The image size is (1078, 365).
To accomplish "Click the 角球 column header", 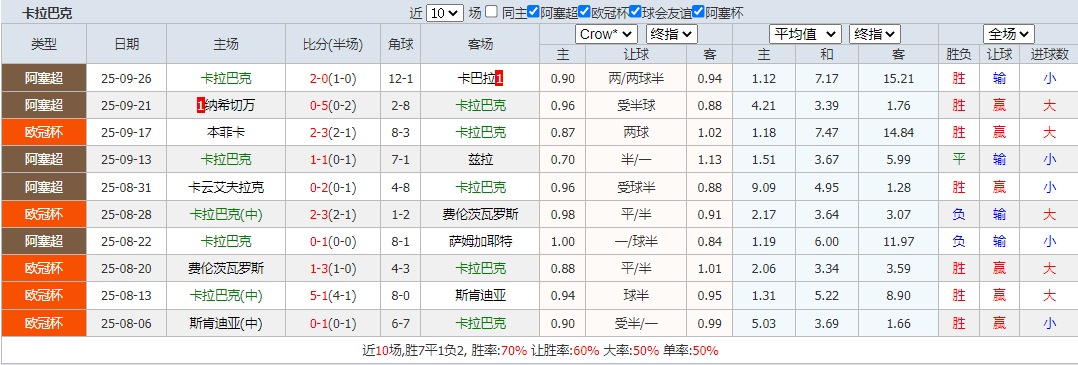I will pyautogui.click(x=401, y=44).
